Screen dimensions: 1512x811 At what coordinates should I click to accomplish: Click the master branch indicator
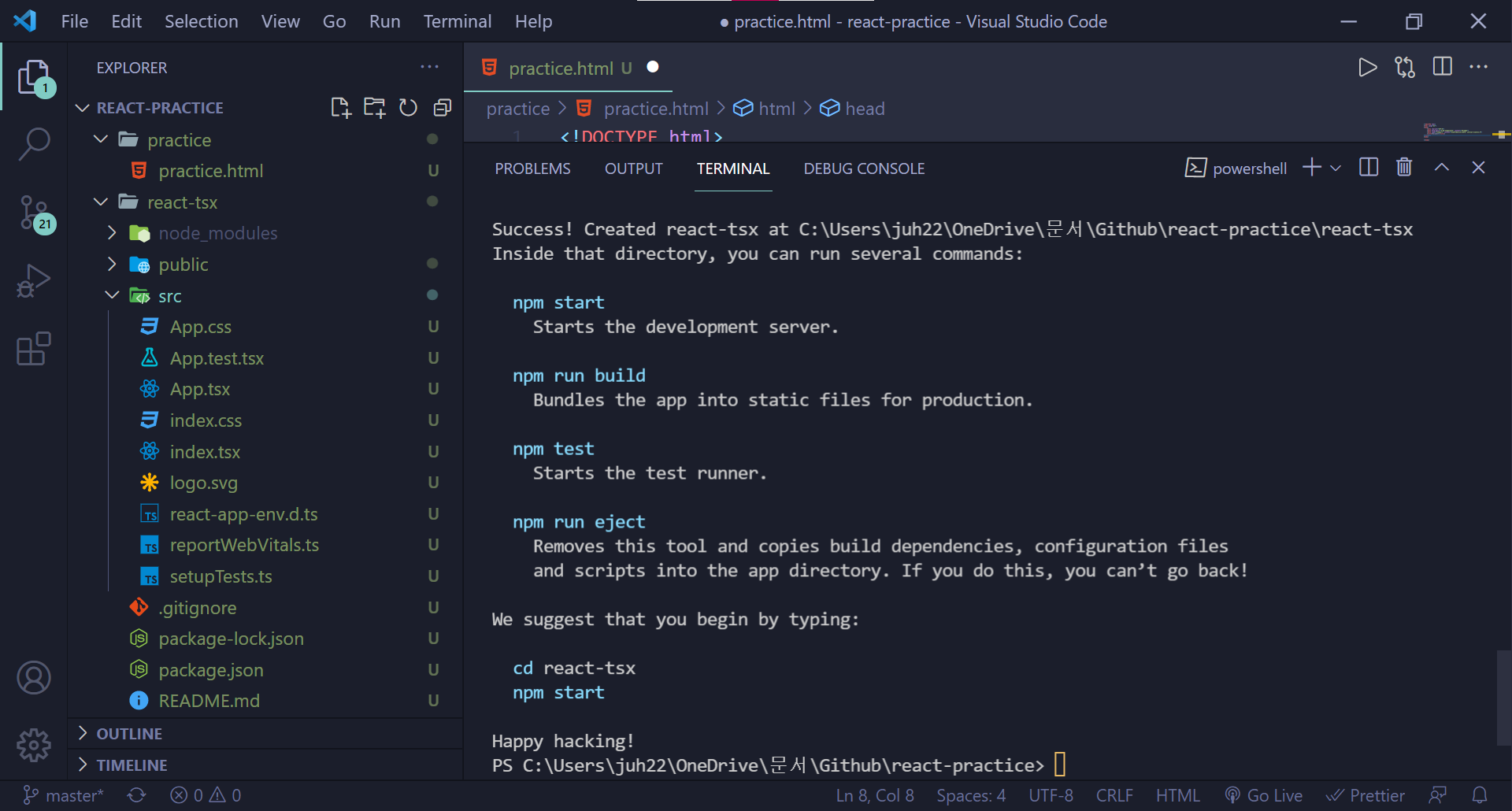63,795
